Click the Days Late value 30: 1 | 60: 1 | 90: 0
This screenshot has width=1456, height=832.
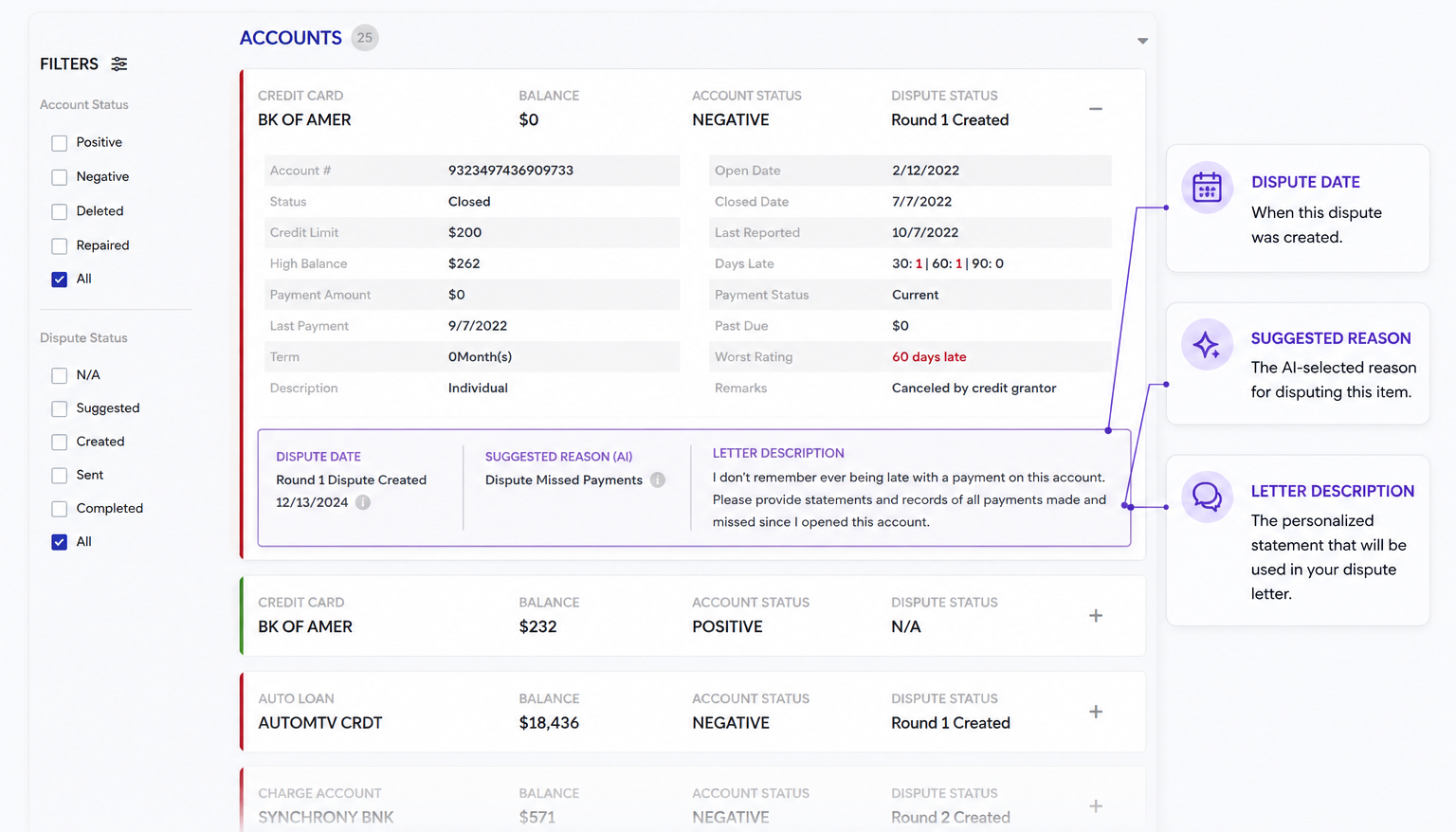pos(948,263)
